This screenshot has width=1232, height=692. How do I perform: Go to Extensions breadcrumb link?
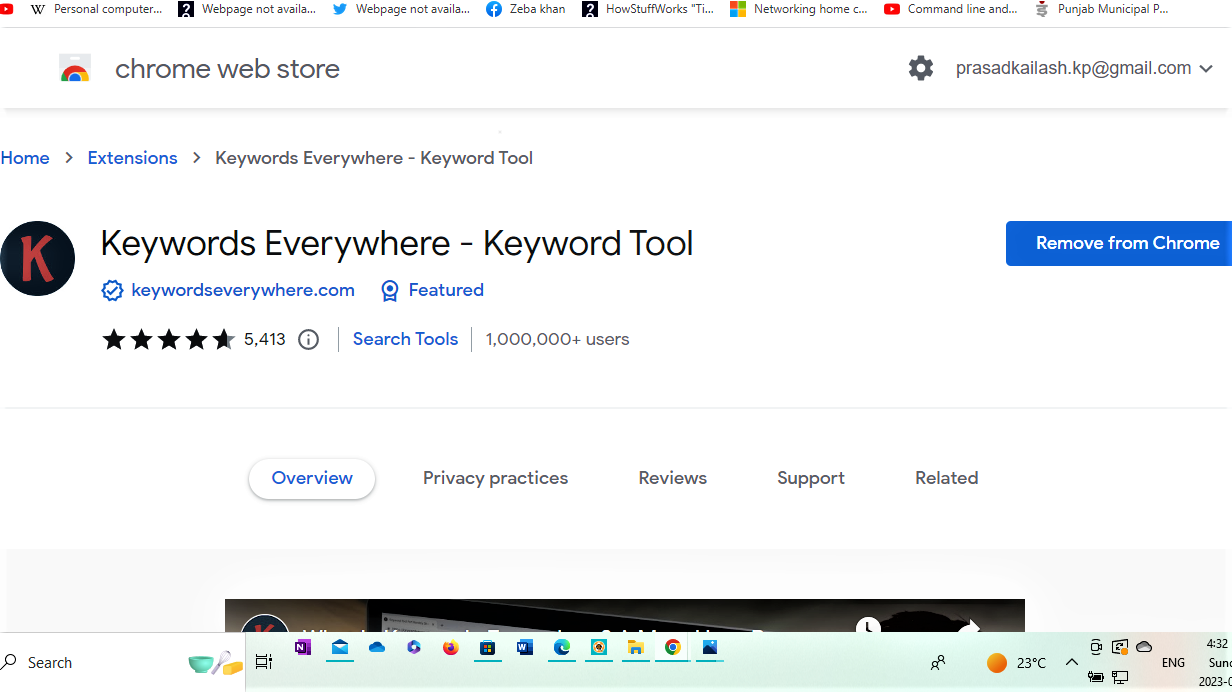coord(132,158)
